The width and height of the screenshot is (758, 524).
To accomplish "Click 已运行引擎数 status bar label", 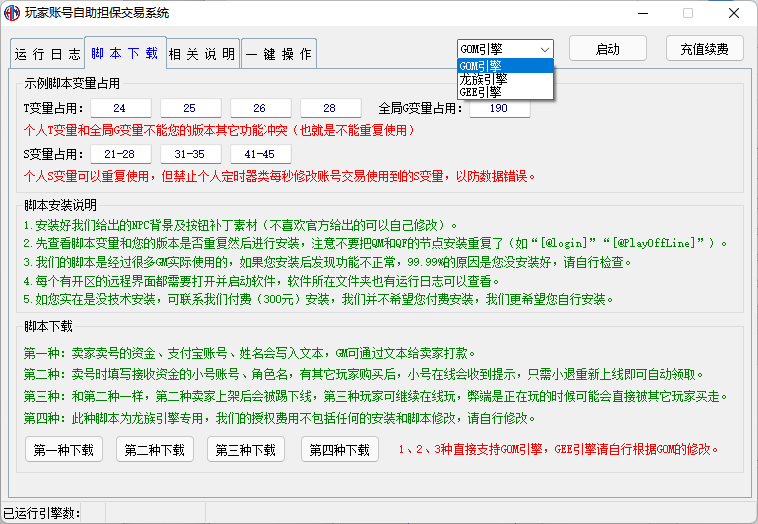I will [42, 513].
